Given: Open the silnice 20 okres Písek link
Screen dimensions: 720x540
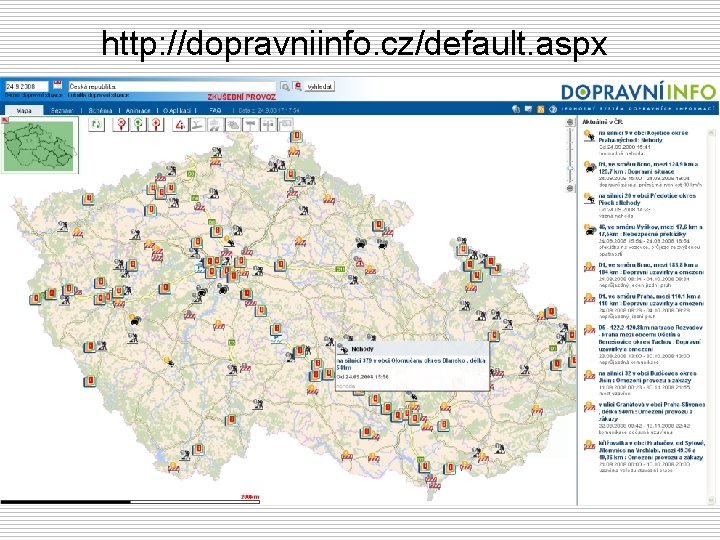Looking at the screenshot, I should 647,199.
